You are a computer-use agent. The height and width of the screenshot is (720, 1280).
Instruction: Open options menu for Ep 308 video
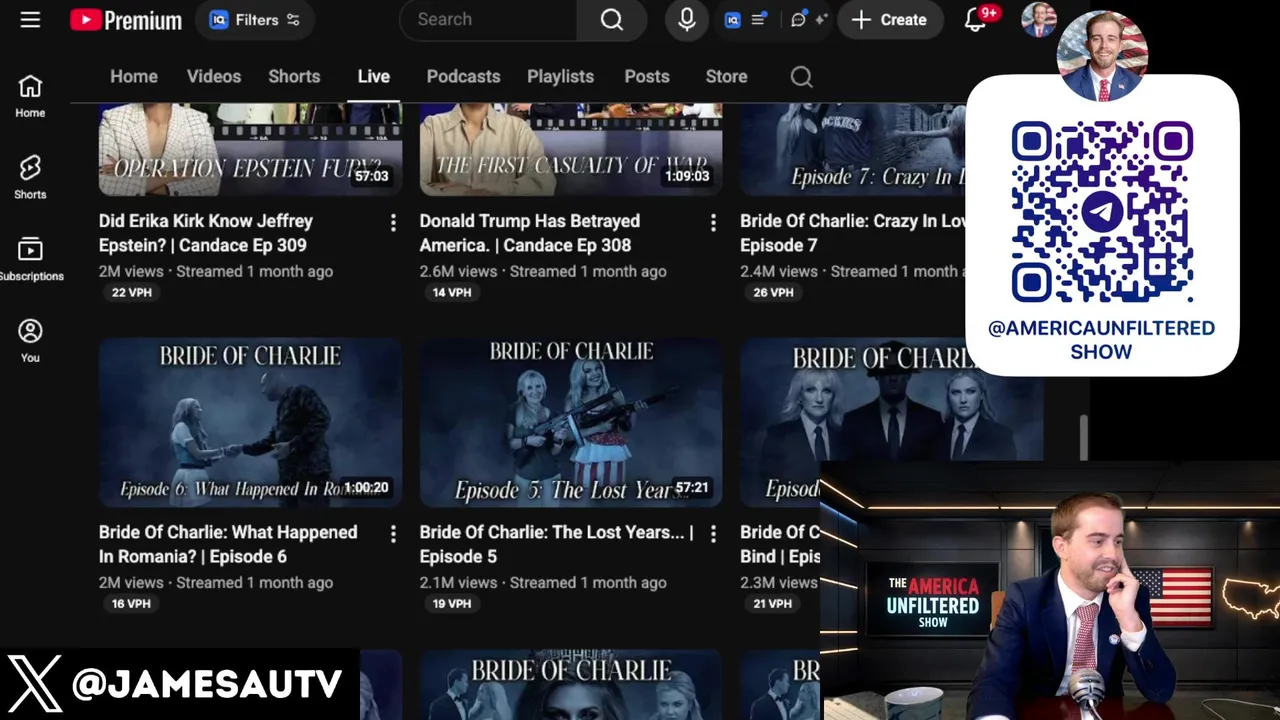pos(713,223)
